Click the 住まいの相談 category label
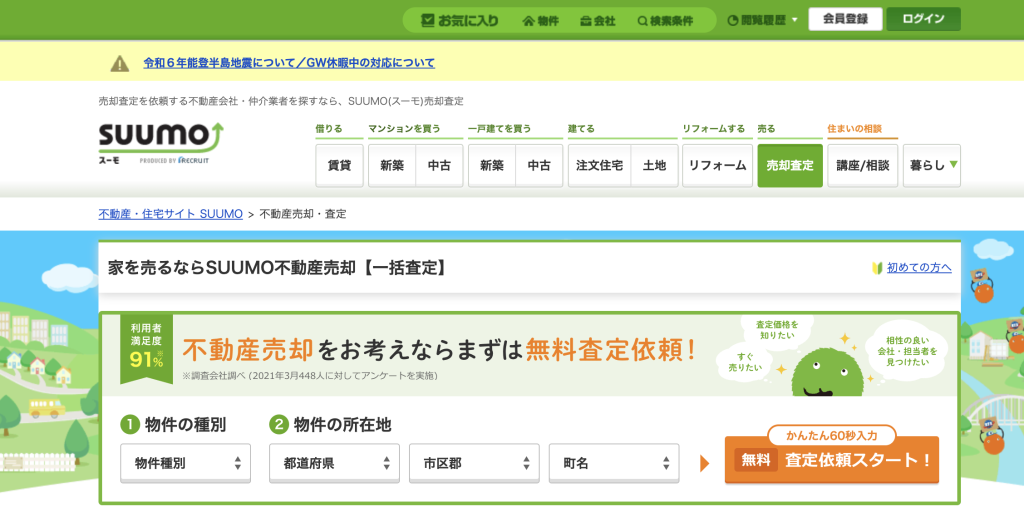Screen dimensions: 1024x522 (854, 129)
